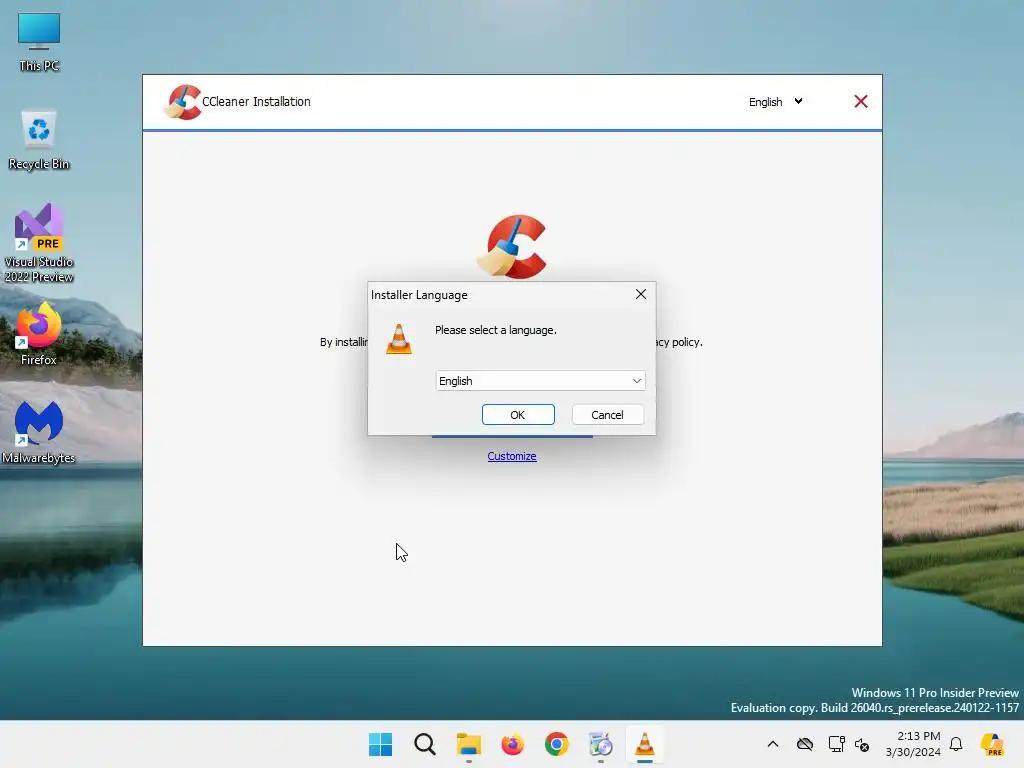Screen dimensions: 1024x768
Task: Click the large CCleaner broom logo
Action: [513, 246]
